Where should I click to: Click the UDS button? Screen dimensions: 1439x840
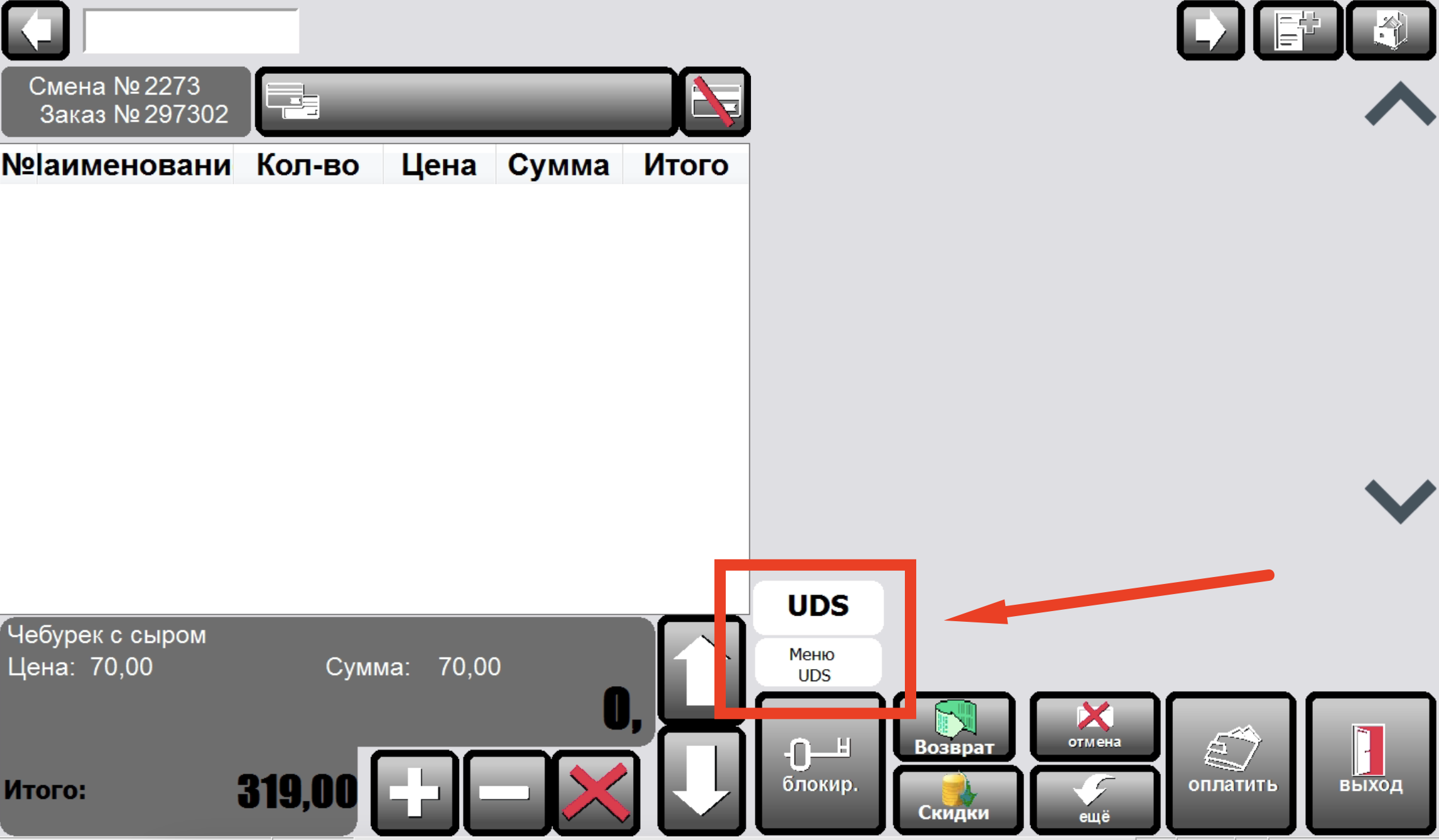click(x=818, y=606)
